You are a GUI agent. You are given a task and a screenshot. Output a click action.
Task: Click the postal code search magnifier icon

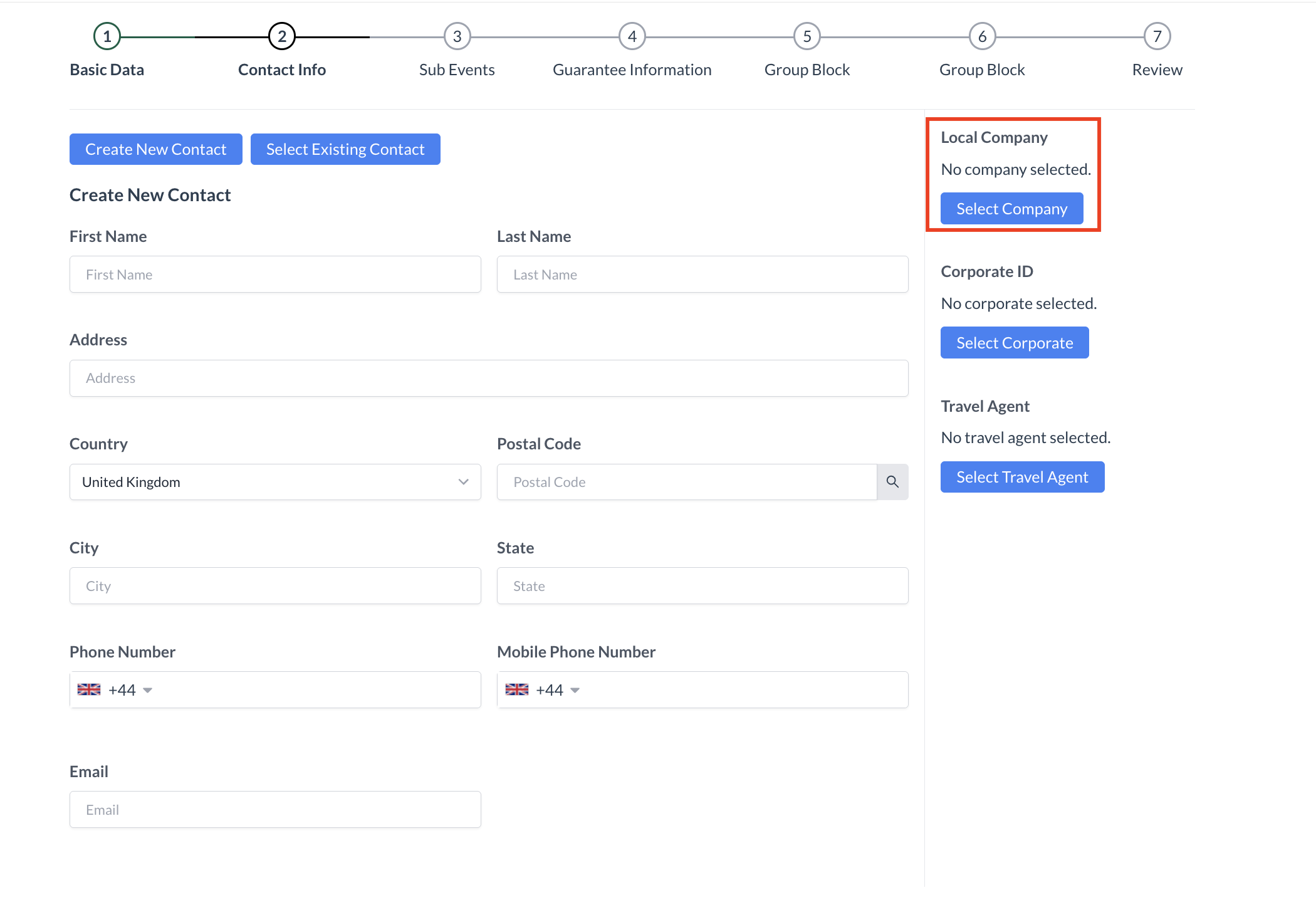tap(892, 482)
